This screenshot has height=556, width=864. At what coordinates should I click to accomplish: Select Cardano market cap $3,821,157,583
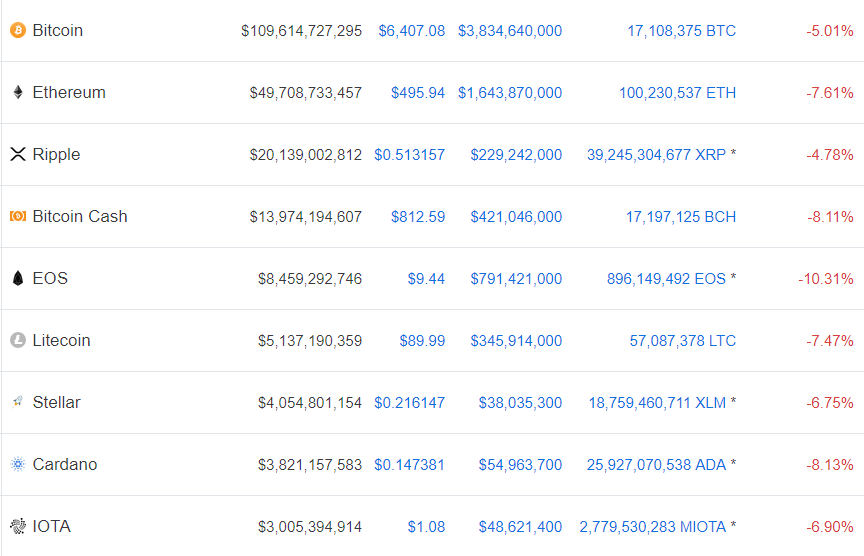point(310,465)
